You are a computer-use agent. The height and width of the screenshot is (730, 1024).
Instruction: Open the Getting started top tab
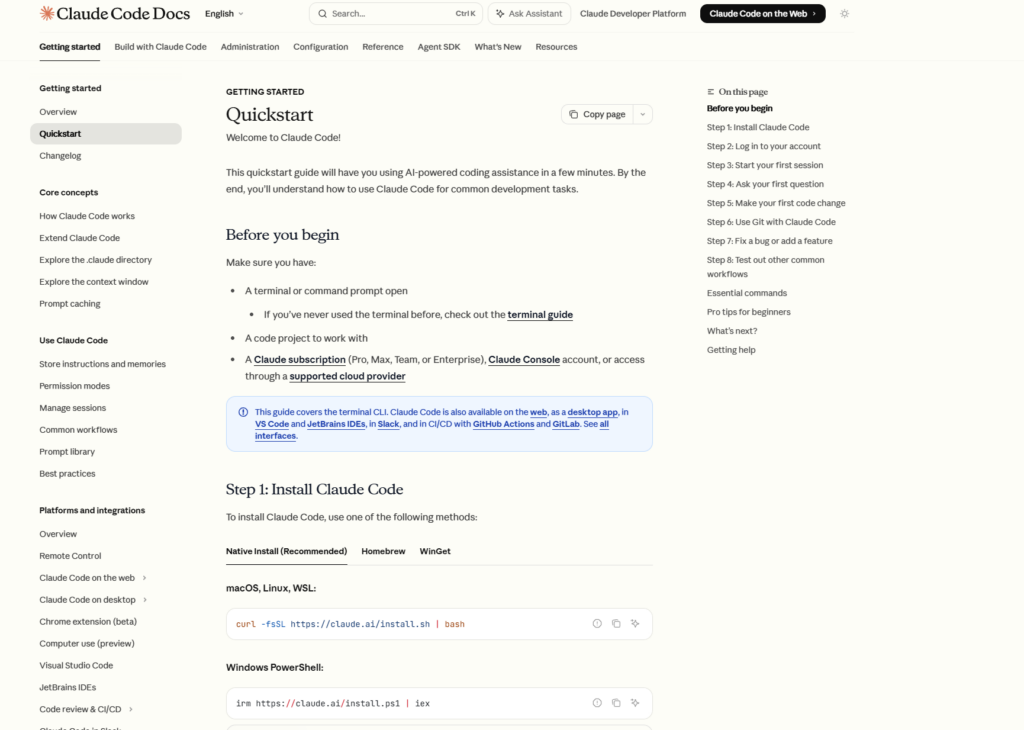click(x=70, y=47)
